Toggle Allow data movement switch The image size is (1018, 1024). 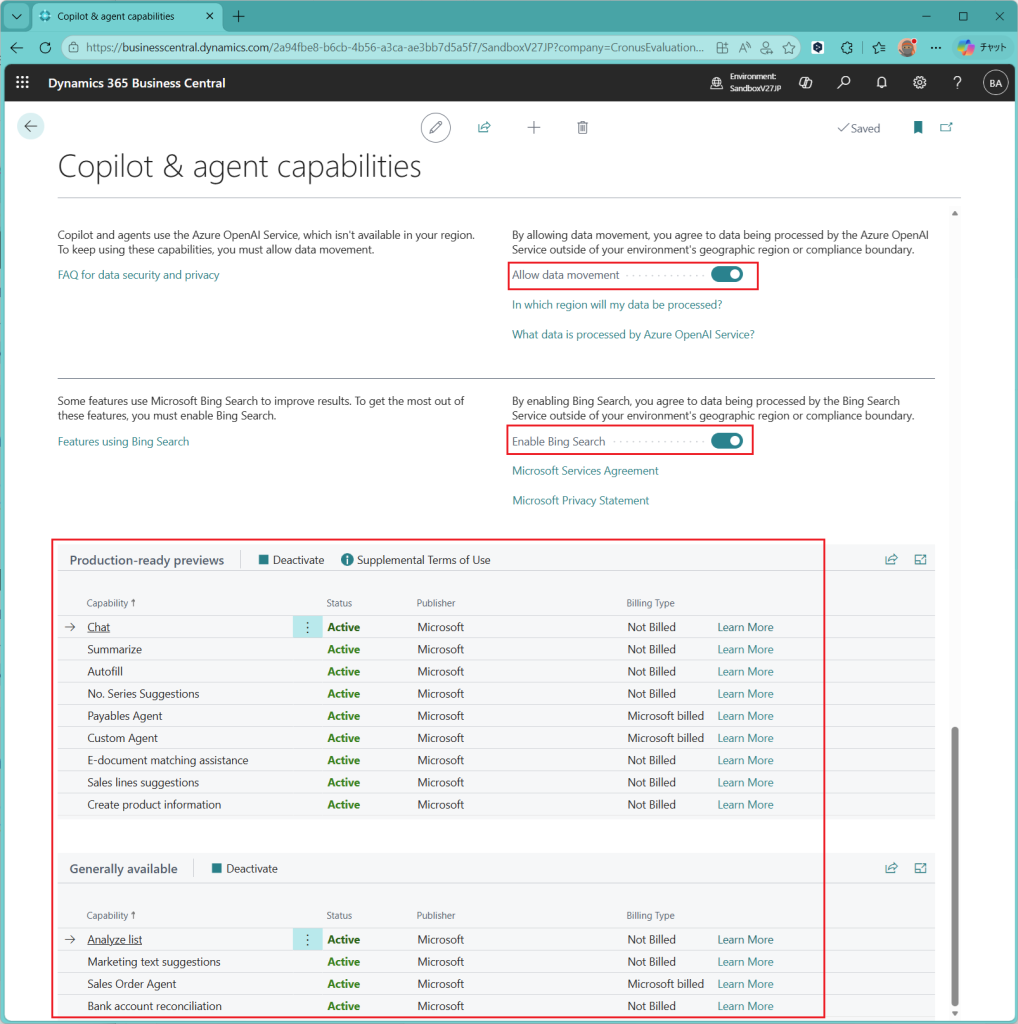pos(727,275)
